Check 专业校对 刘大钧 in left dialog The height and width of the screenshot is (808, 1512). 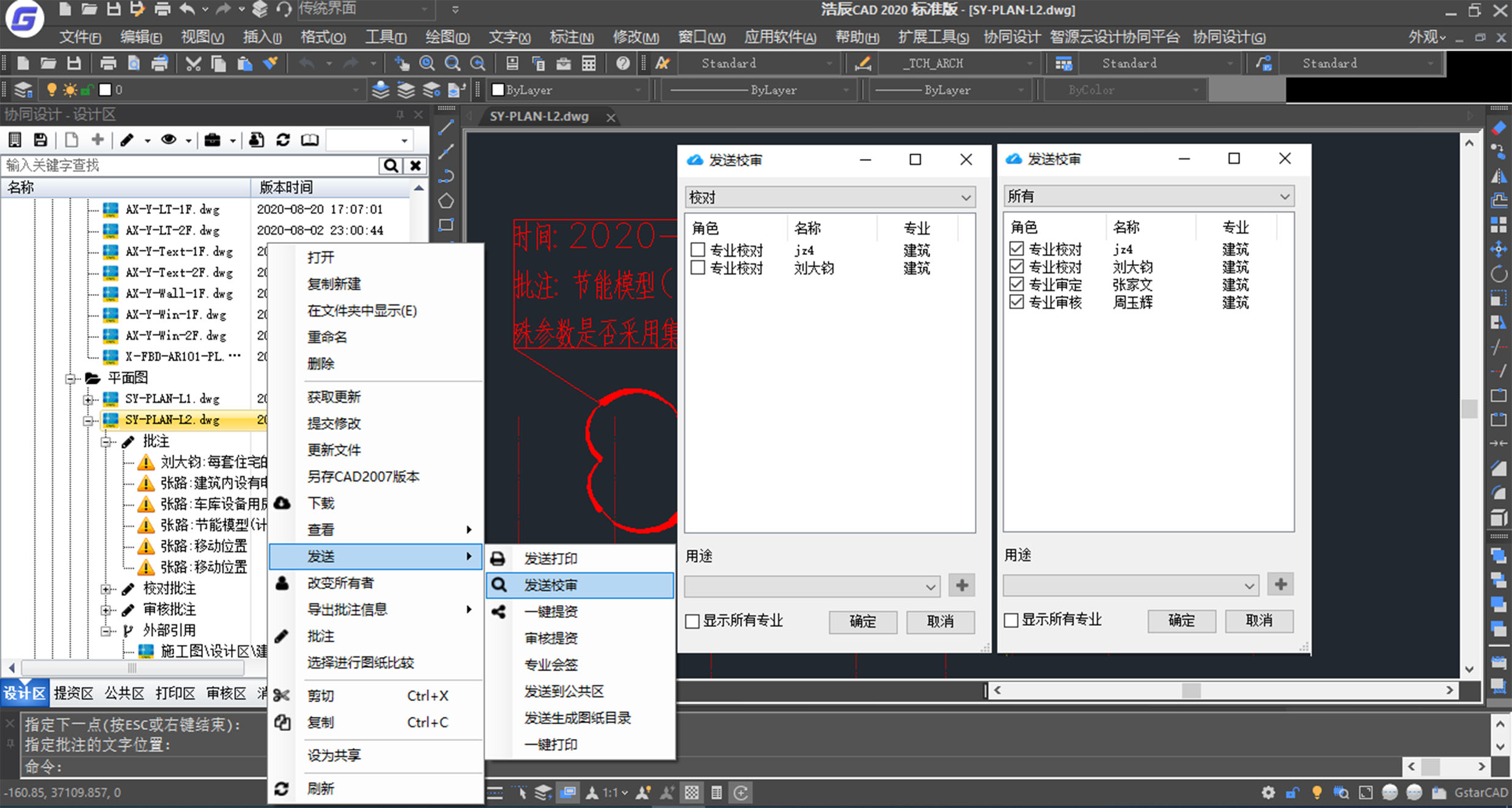point(698,268)
